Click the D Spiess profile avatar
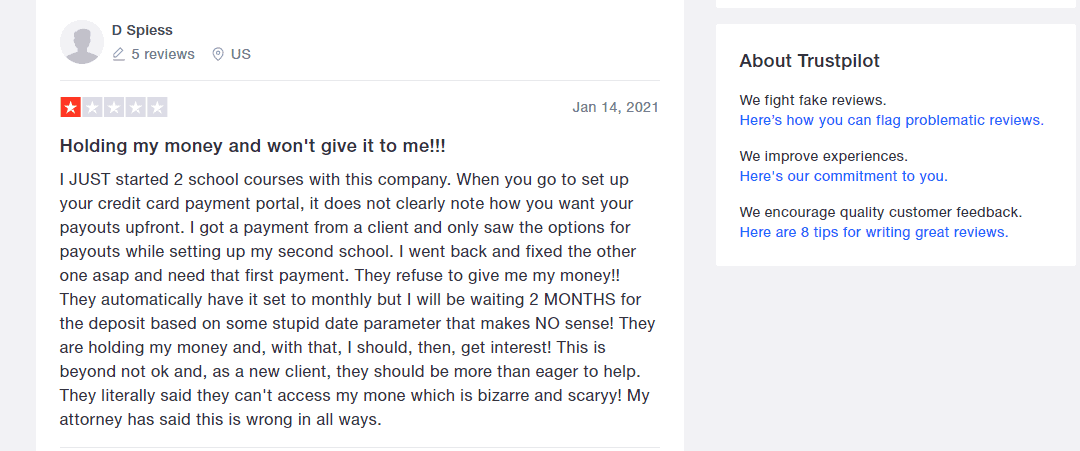 click(82, 42)
